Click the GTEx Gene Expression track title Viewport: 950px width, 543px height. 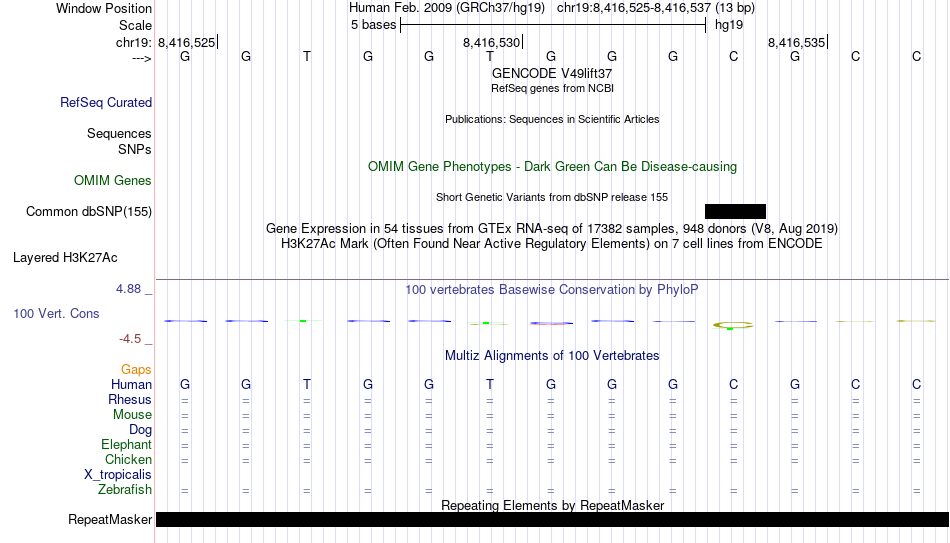(552, 228)
